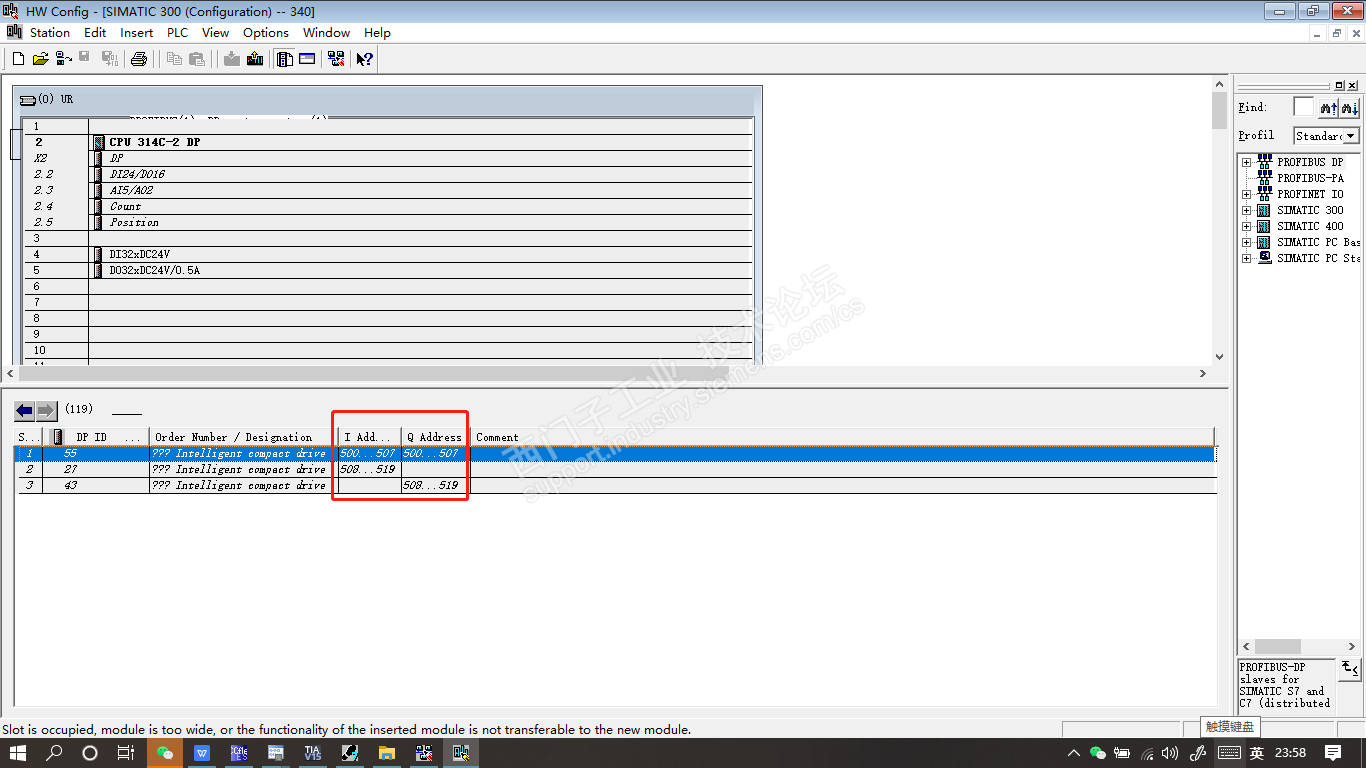Click the catalog panel dock/float icon
The width and height of the screenshot is (1366, 768).
coord(1339,86)
